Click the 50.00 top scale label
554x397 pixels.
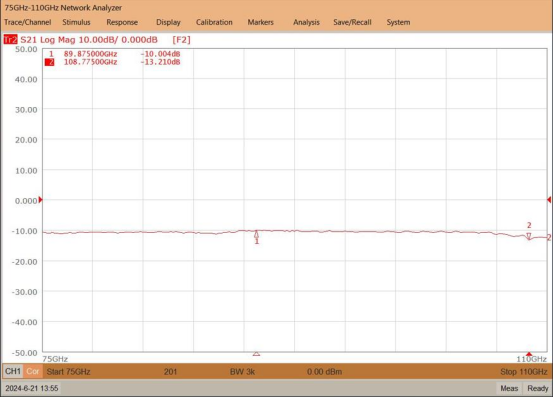click(x=26, y=49)
